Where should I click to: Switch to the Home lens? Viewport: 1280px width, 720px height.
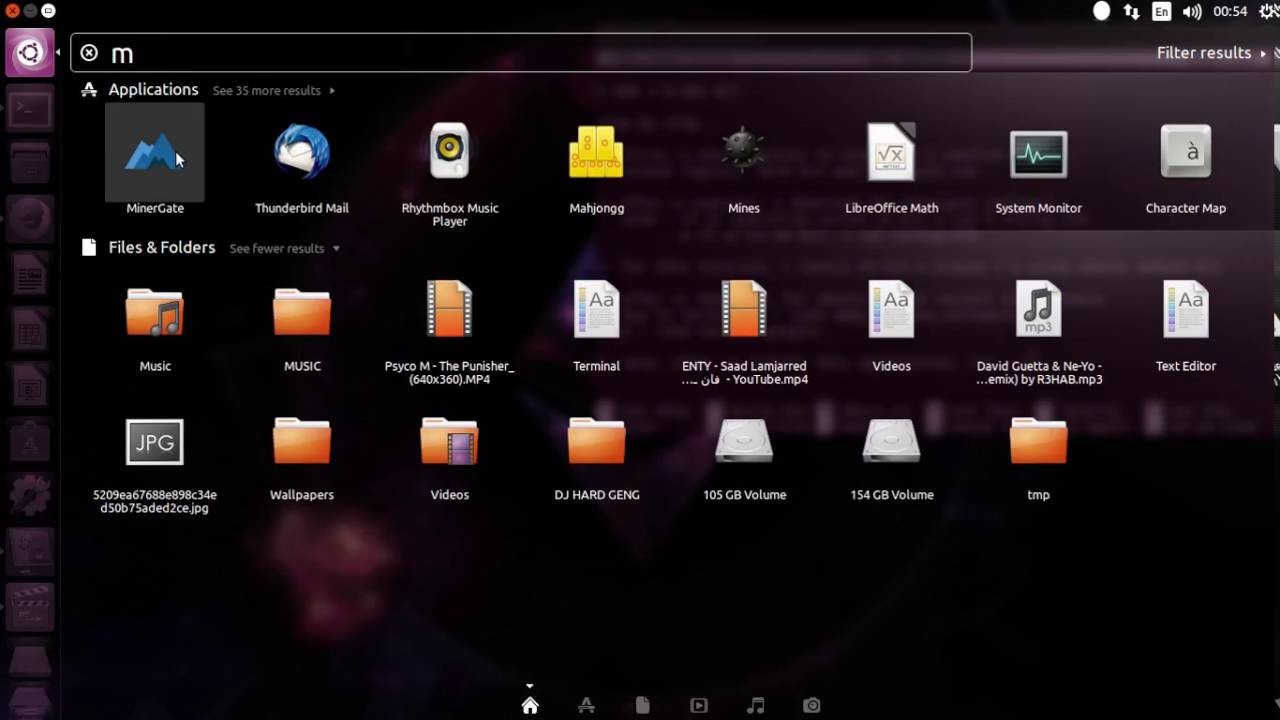[x=530, y=705]
